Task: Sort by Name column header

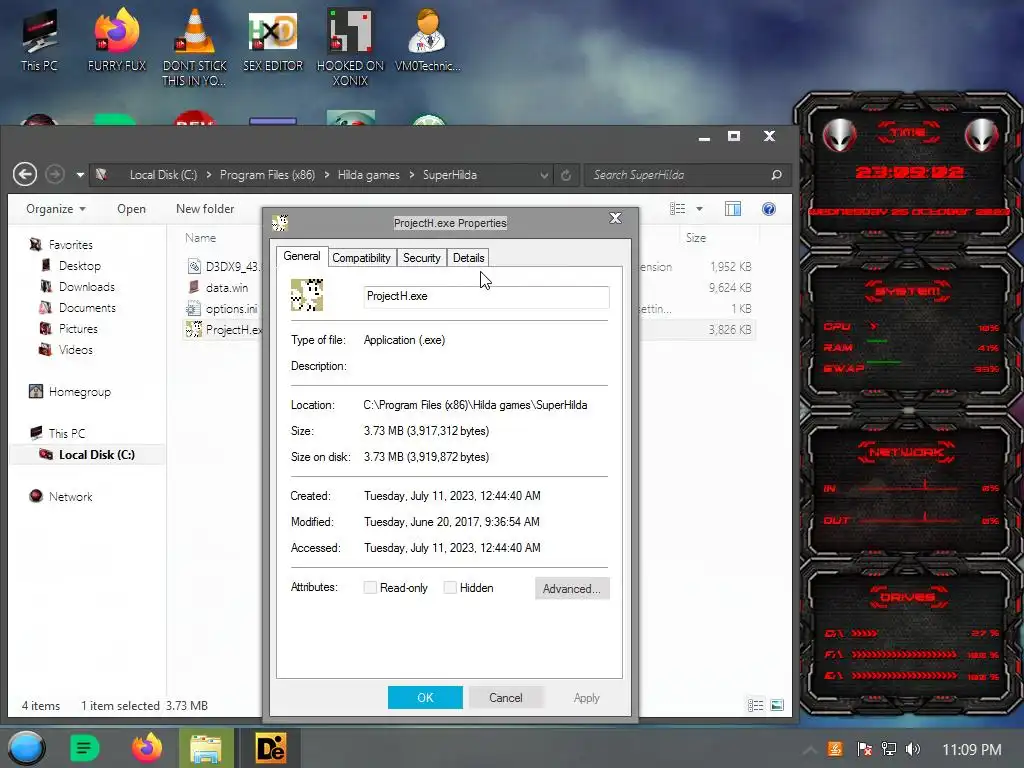Action: tap(200, 238)
